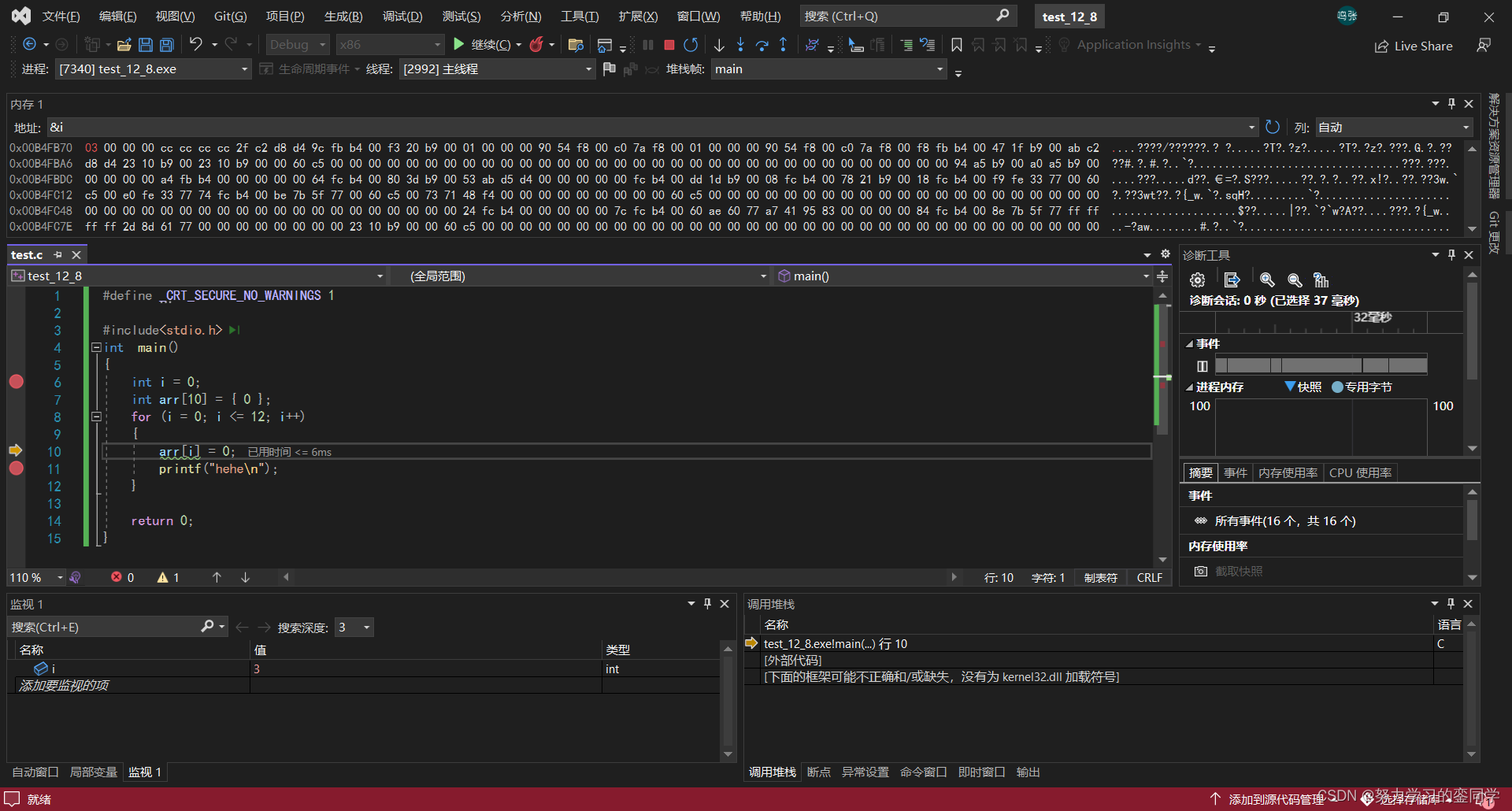This screenshot has width=1512, height=811.
Task: Stop debugging with the red square icon
Action: pyautogui.click(x=669, y=44)
